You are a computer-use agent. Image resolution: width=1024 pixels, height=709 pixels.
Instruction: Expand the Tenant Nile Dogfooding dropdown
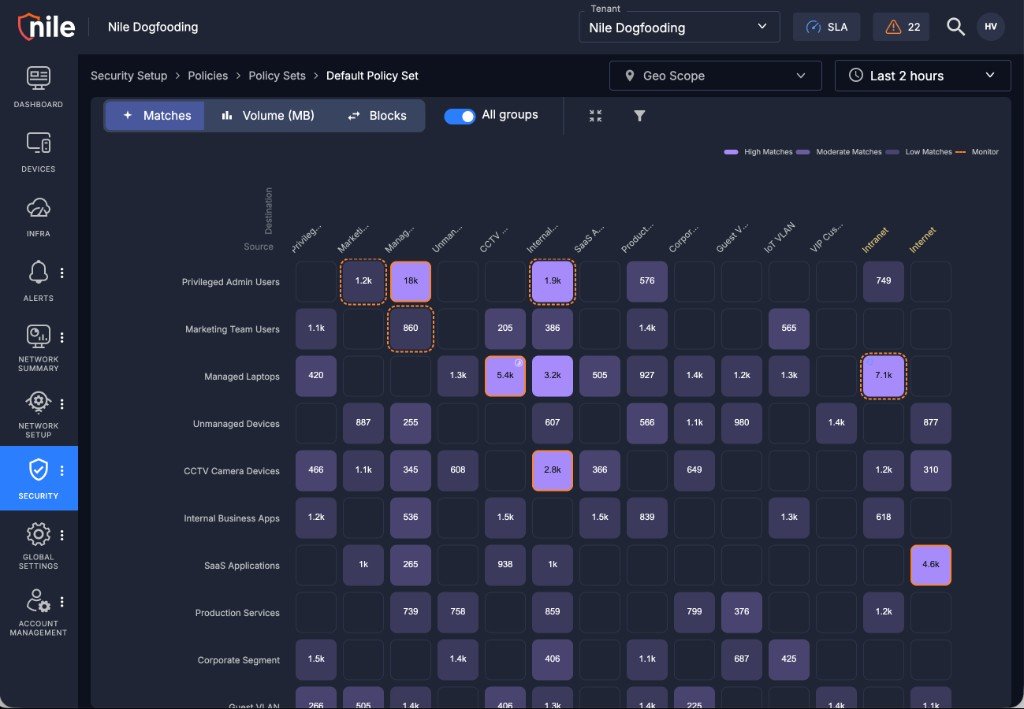click(x=679, y=27)
